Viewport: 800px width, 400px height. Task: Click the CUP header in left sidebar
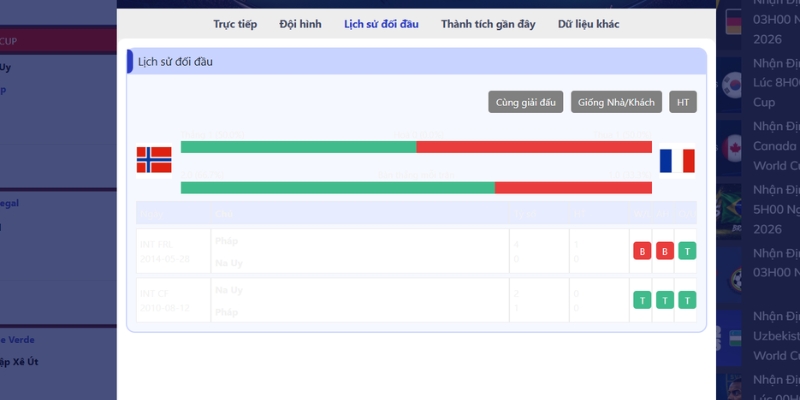point(58,41)
